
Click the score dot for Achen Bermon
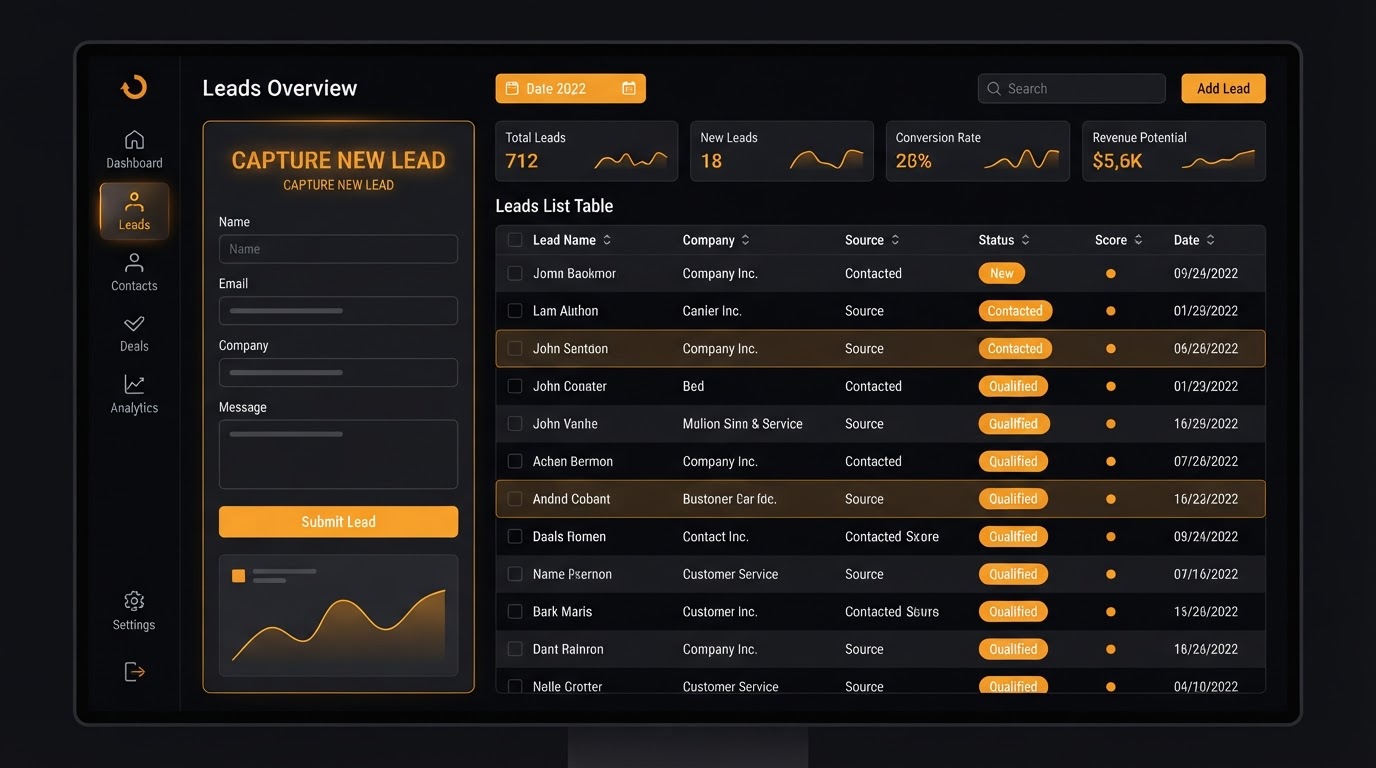1111,461
